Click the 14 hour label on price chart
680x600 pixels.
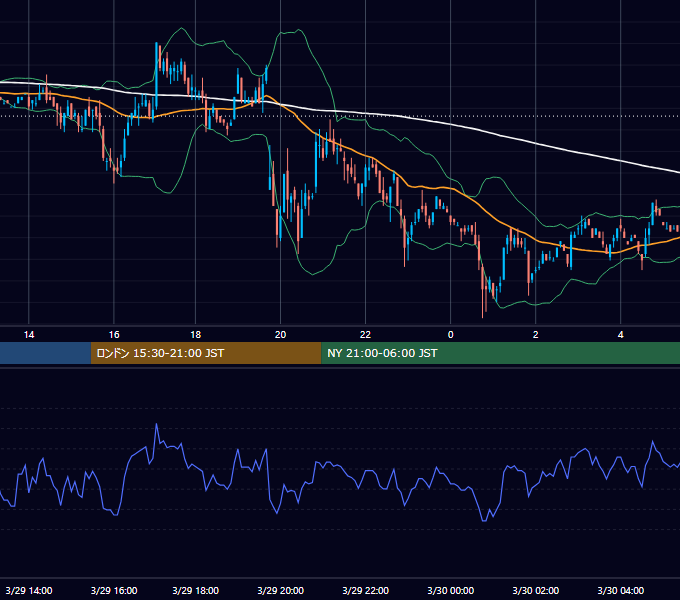(29, 335)
